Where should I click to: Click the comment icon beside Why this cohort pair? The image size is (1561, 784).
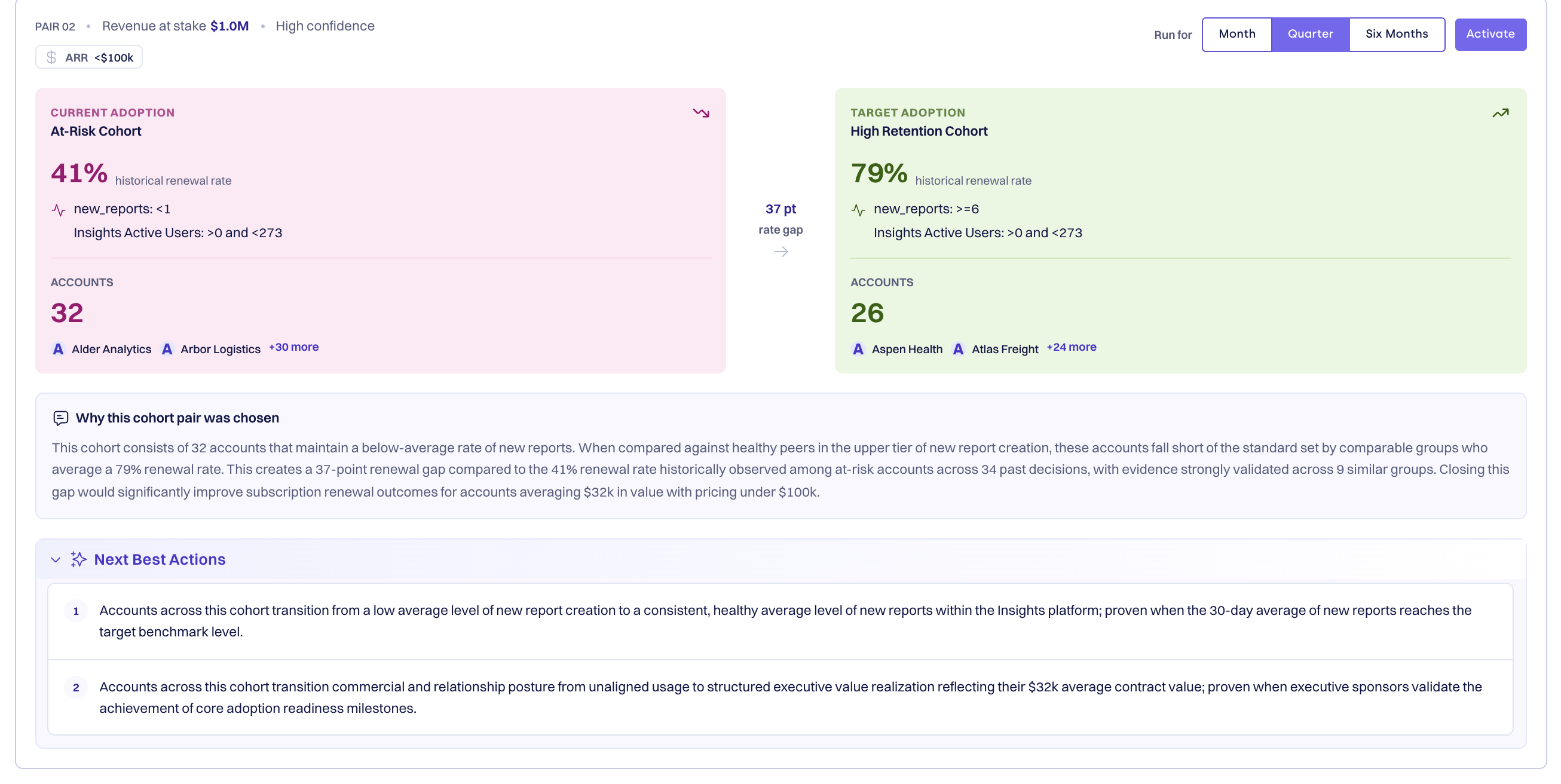(x=60, y=418)
